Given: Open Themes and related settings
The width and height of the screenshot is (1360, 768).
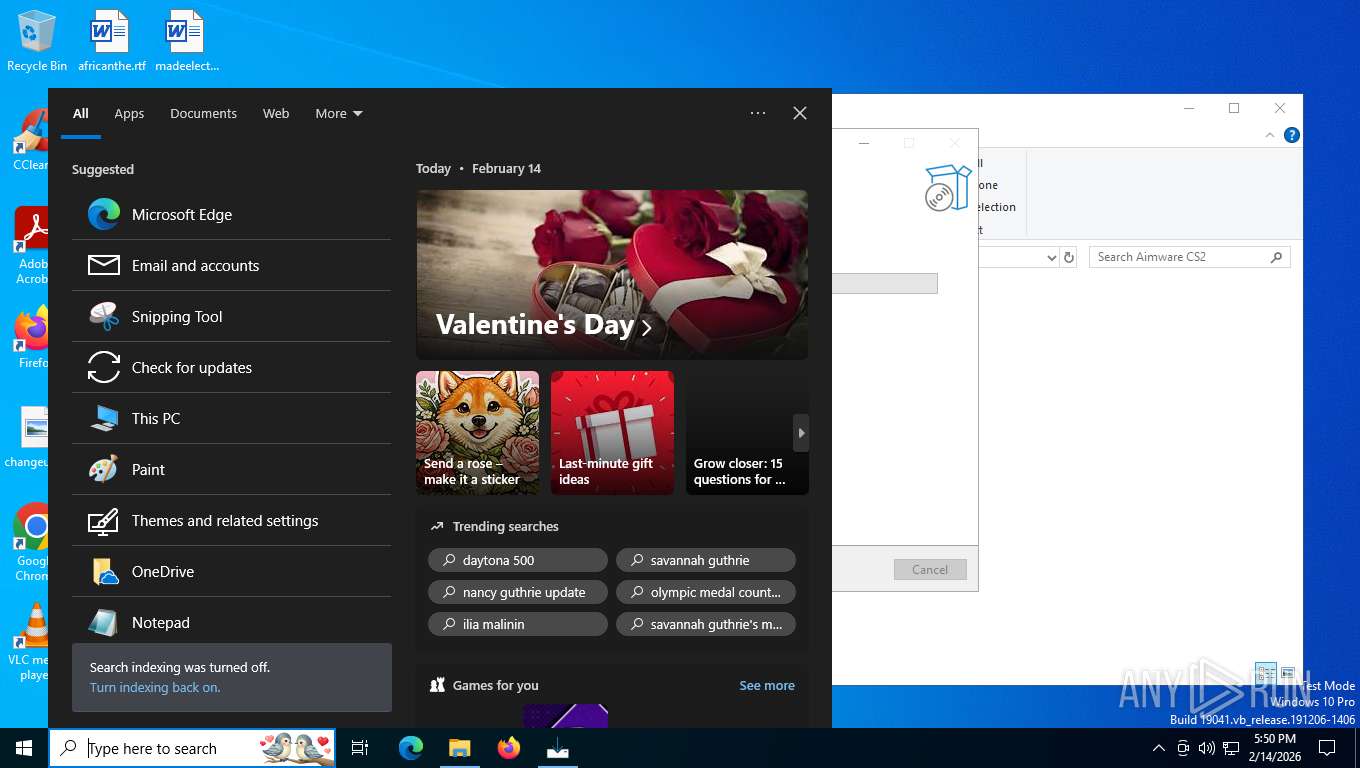Looking at the screenshot, I should click(231, 520).
